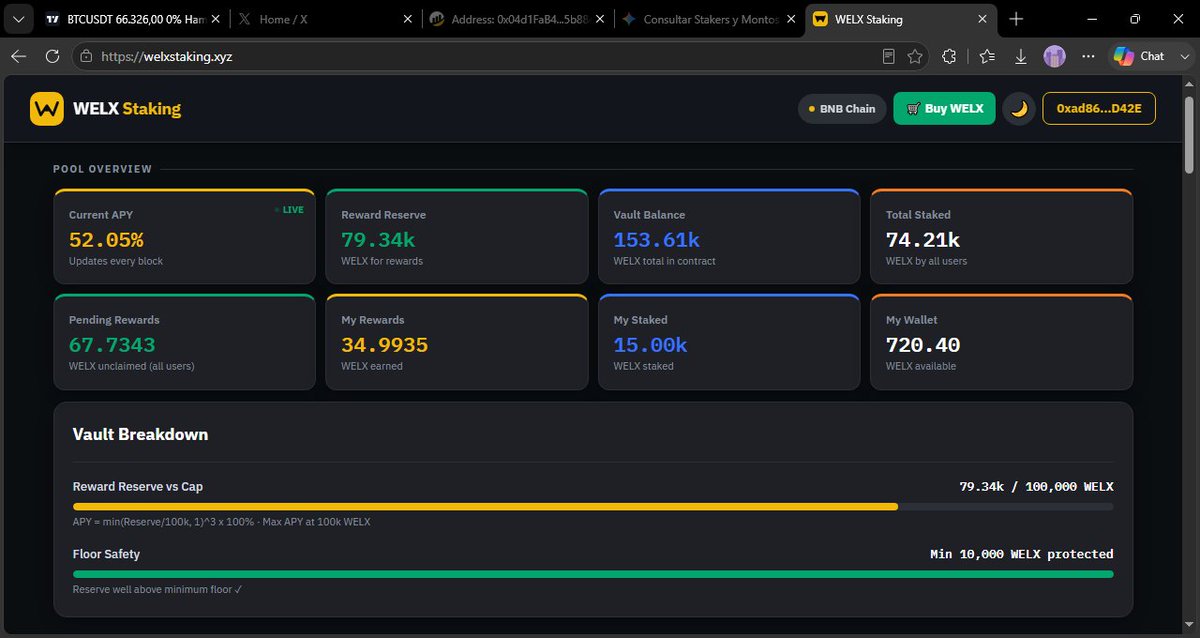Click the Vault Balance 153.61k value

click(656, 240)
